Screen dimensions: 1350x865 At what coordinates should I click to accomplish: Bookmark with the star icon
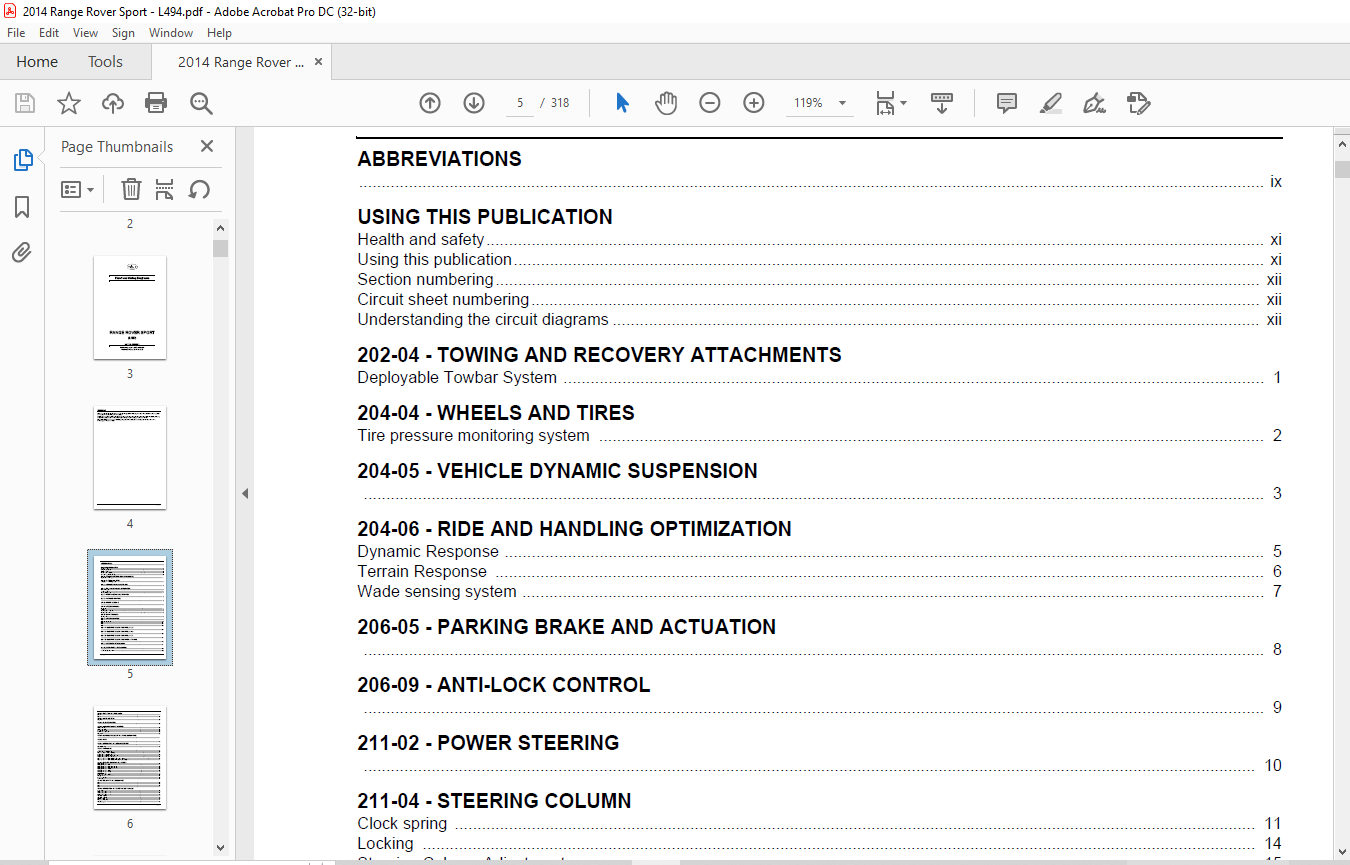[68, 103]
